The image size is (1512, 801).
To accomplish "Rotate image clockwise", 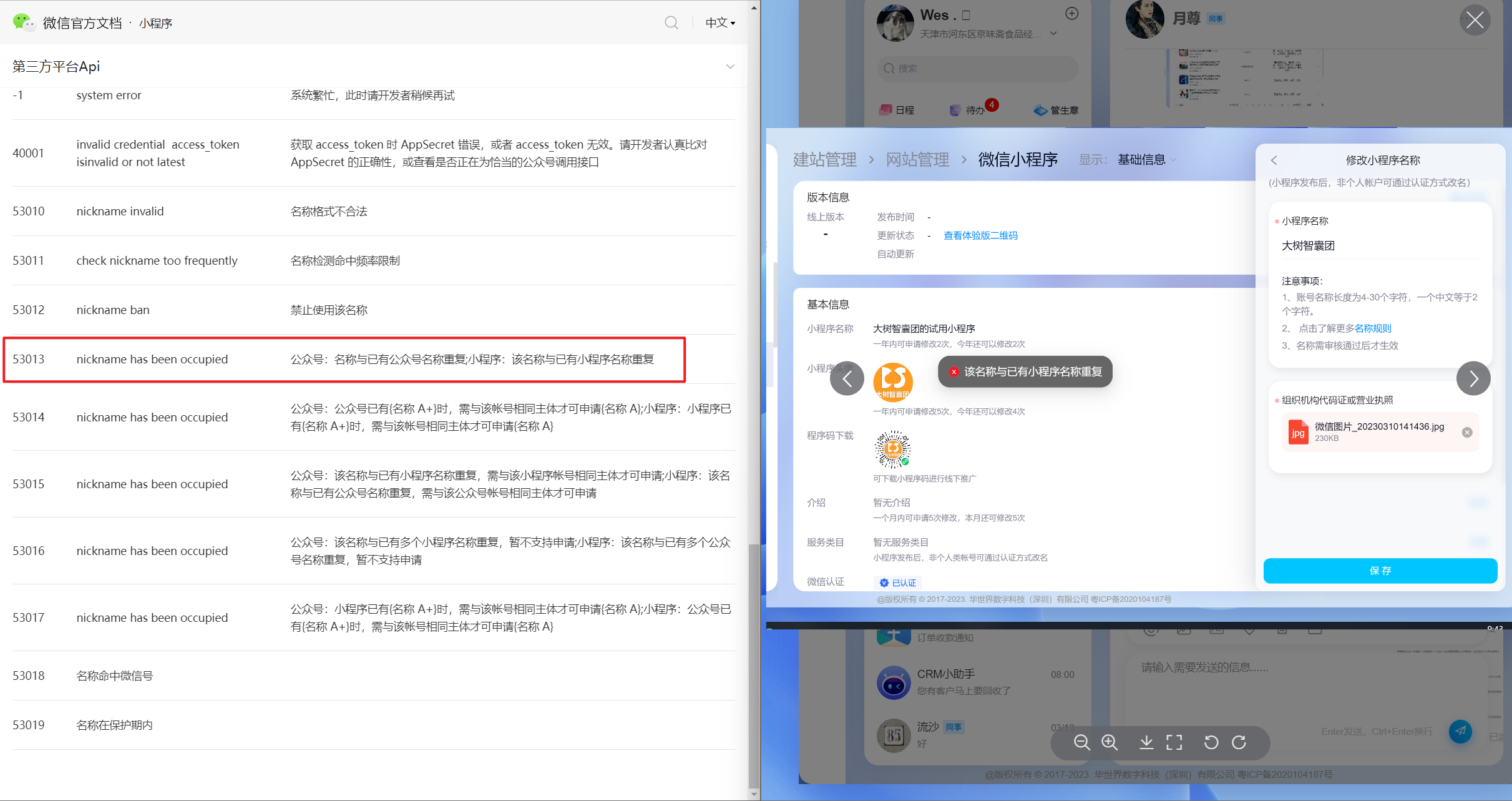I will pos(1239,742).
